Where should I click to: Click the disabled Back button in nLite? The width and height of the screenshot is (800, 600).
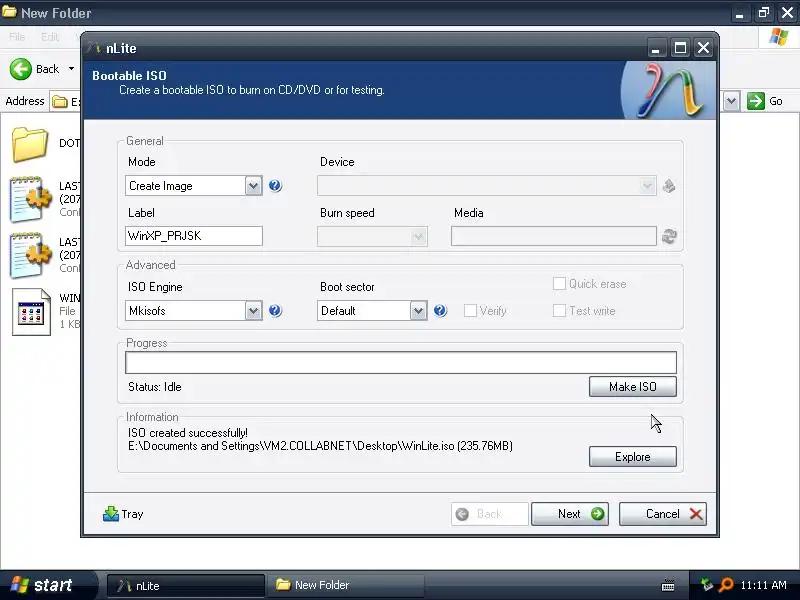click(x=490, y=514)
